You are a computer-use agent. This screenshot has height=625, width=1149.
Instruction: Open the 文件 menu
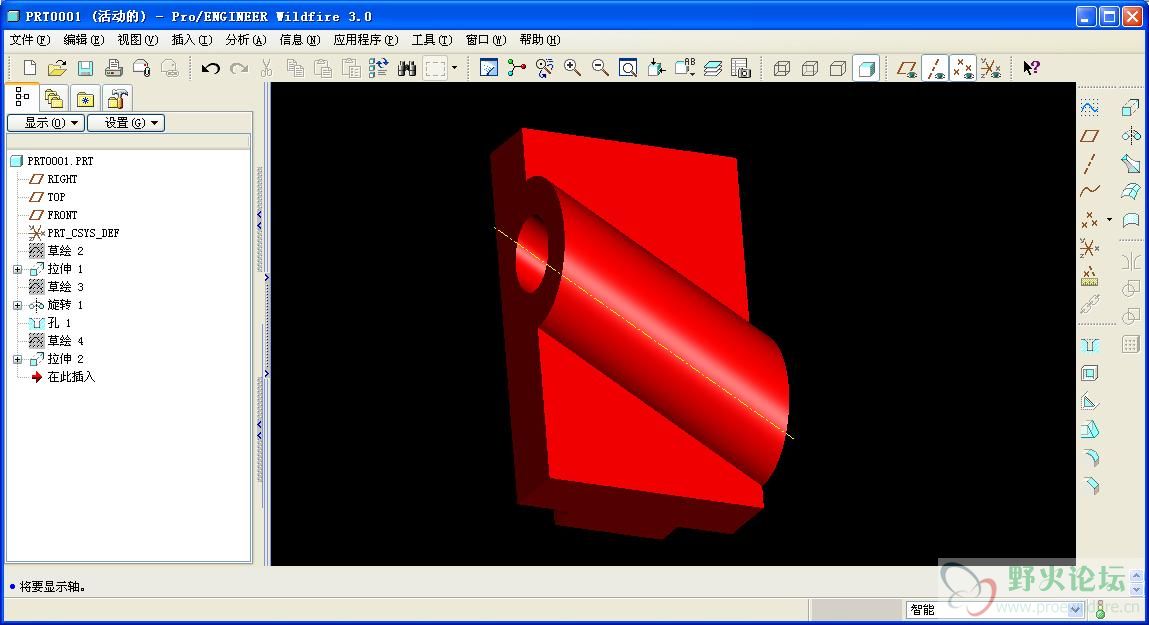[30, 40]
